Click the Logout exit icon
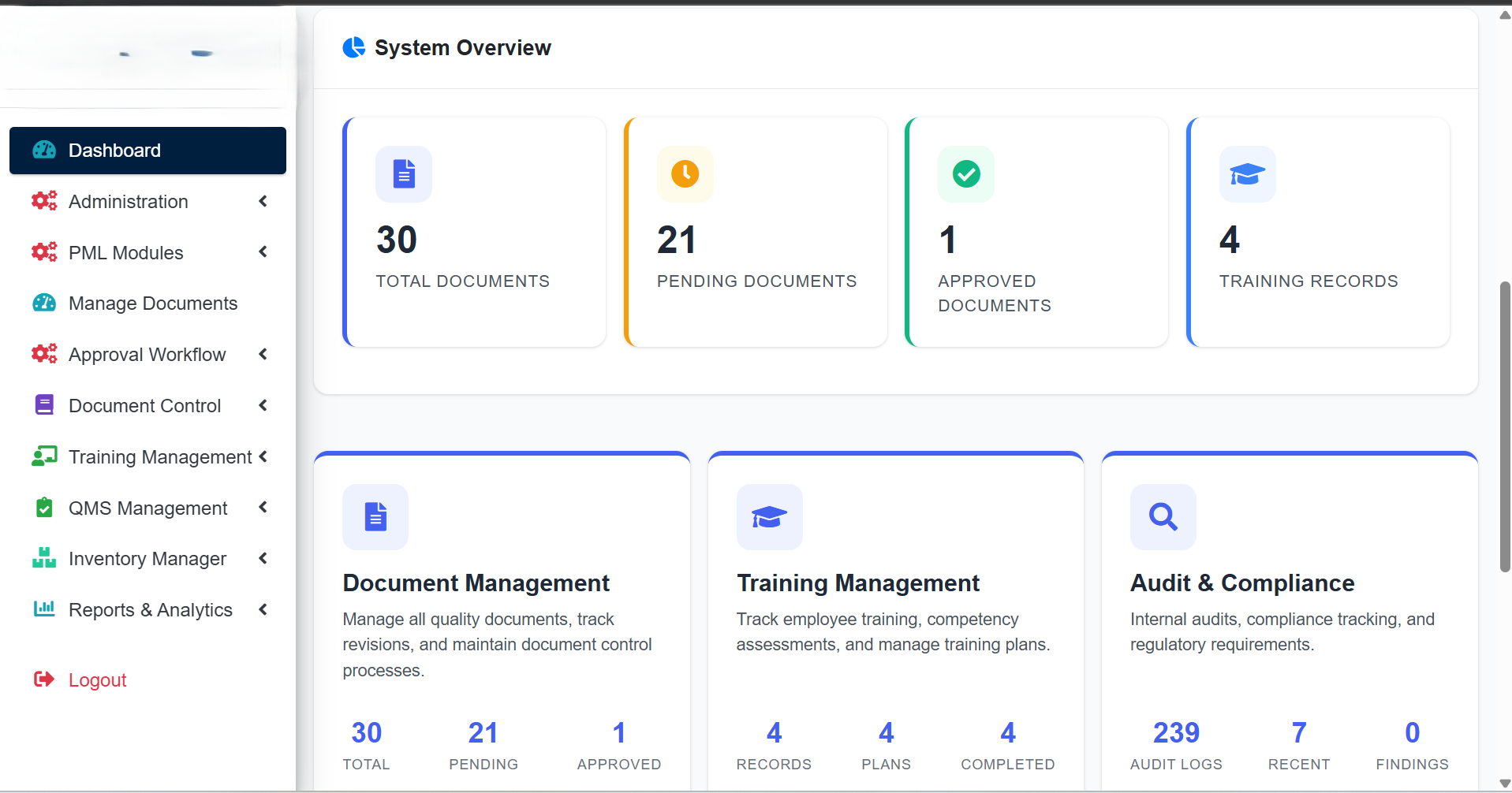Image resolution: width=1512 pixels, height=793 pixels. pyautogui.click(x=44, y=679)
